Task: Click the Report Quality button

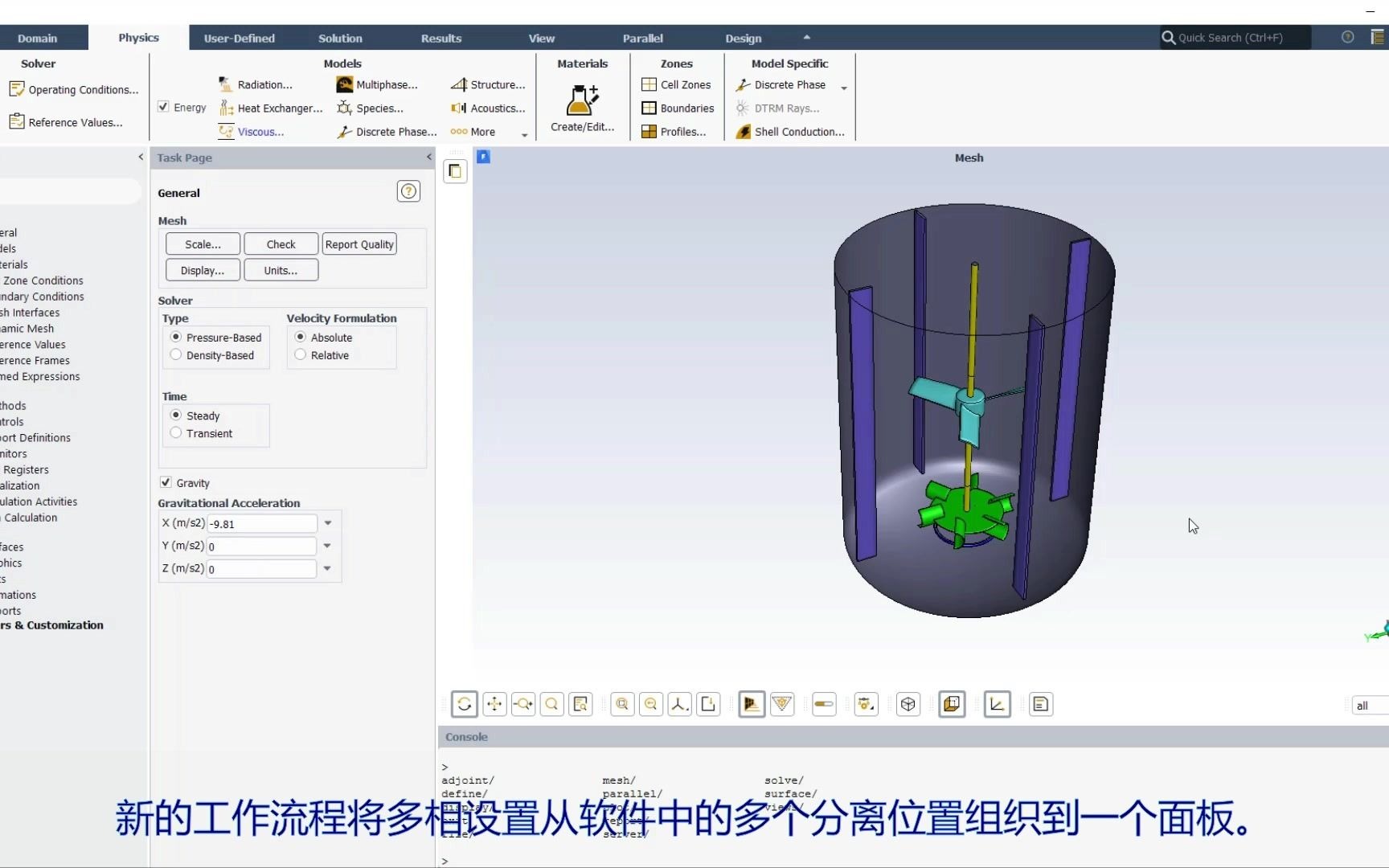Action: pos(359,244)
